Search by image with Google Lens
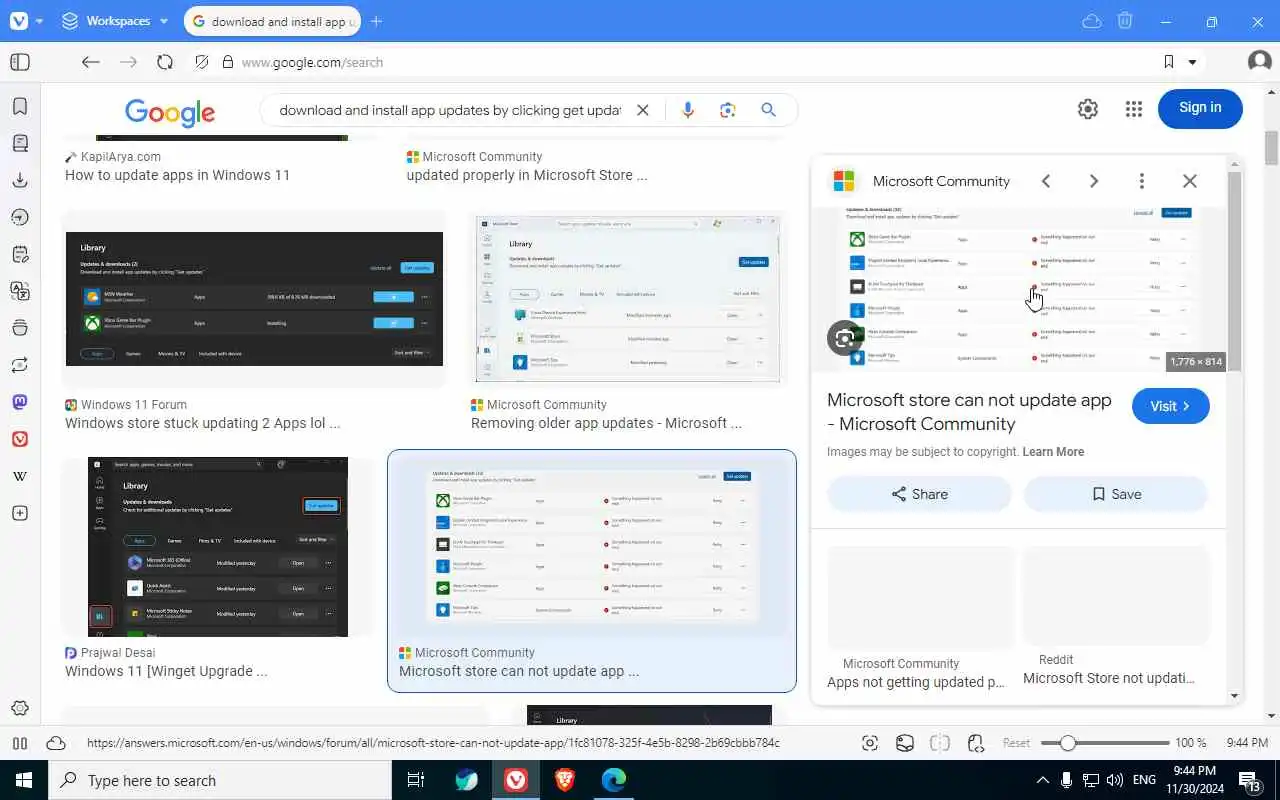Screen dimensions: 1280x800 tap(728, 110)
